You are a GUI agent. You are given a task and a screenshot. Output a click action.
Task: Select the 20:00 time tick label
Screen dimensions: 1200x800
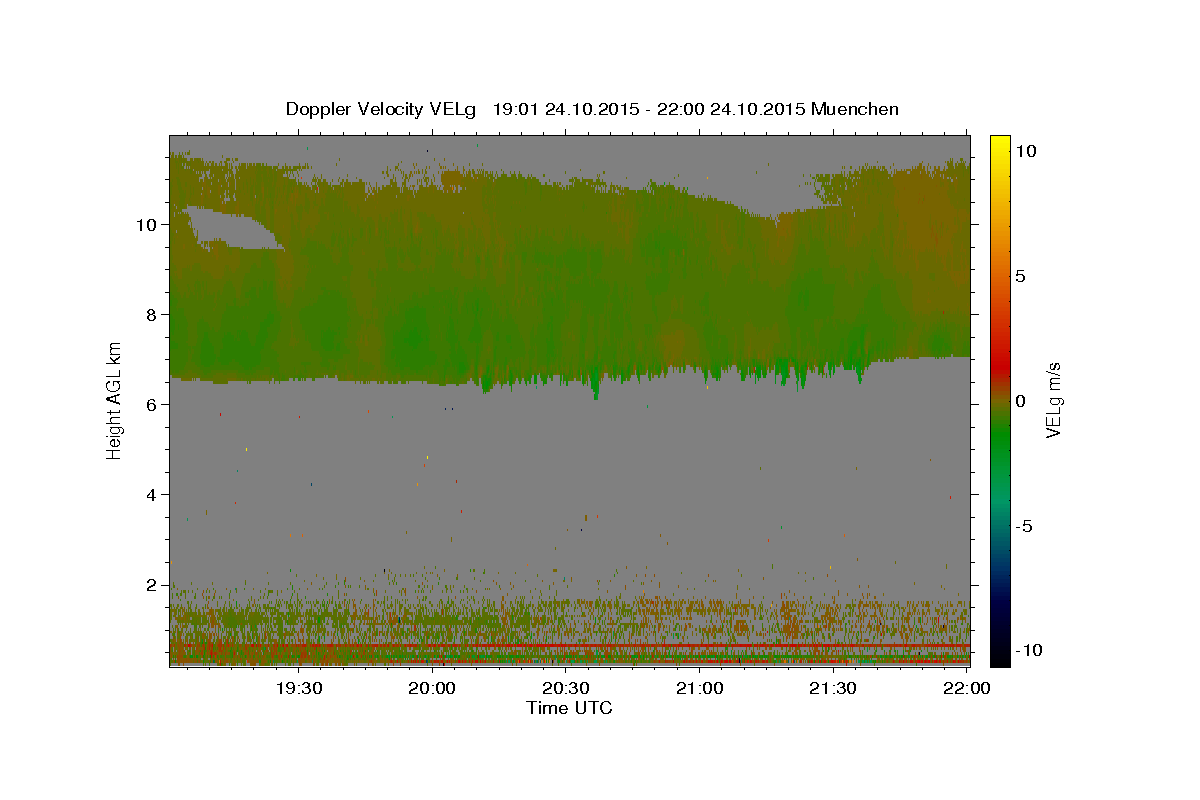432,688
